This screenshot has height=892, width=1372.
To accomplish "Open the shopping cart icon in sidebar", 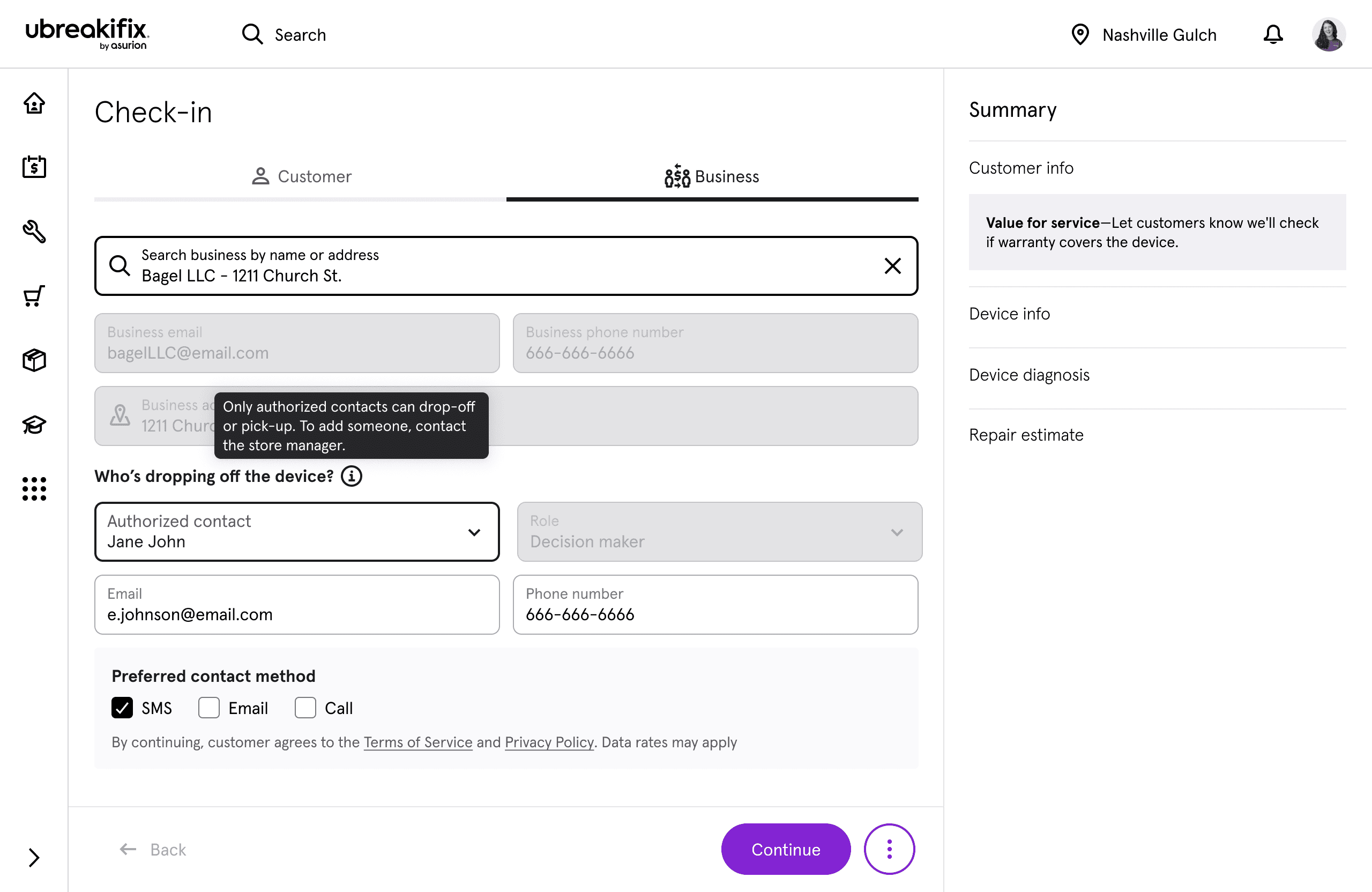I will (34, 296).
